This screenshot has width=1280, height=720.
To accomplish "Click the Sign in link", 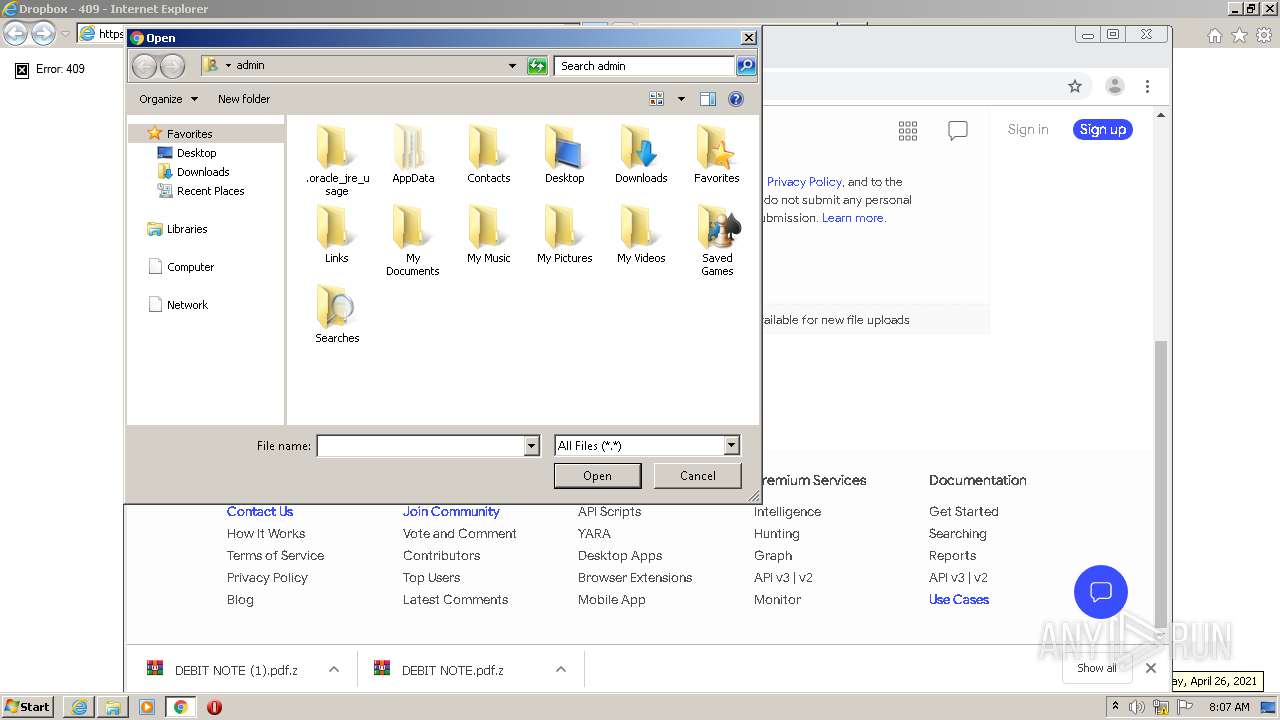I will [x=1028, y=129].
